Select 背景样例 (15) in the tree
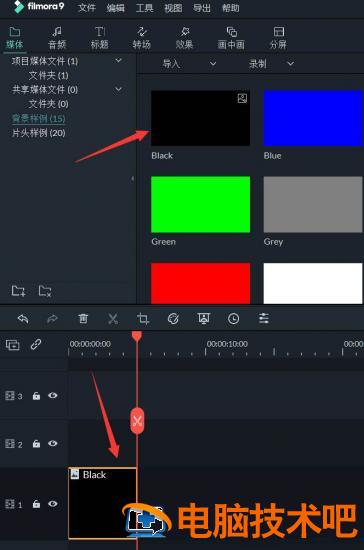Viewport: 364px width, 550px height. (x=39, y=119)
